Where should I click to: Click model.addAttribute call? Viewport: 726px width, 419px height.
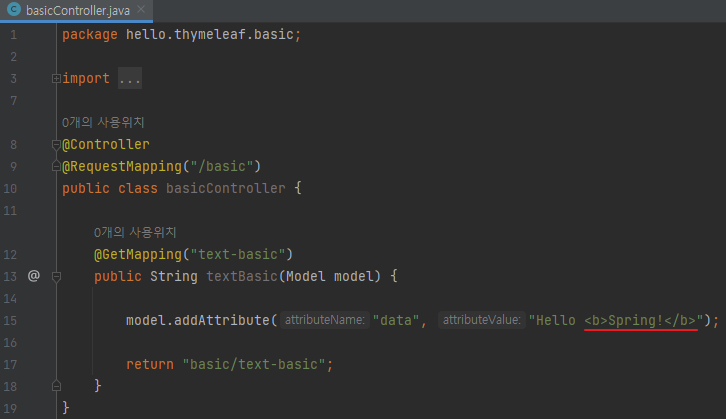click(198, 320)
